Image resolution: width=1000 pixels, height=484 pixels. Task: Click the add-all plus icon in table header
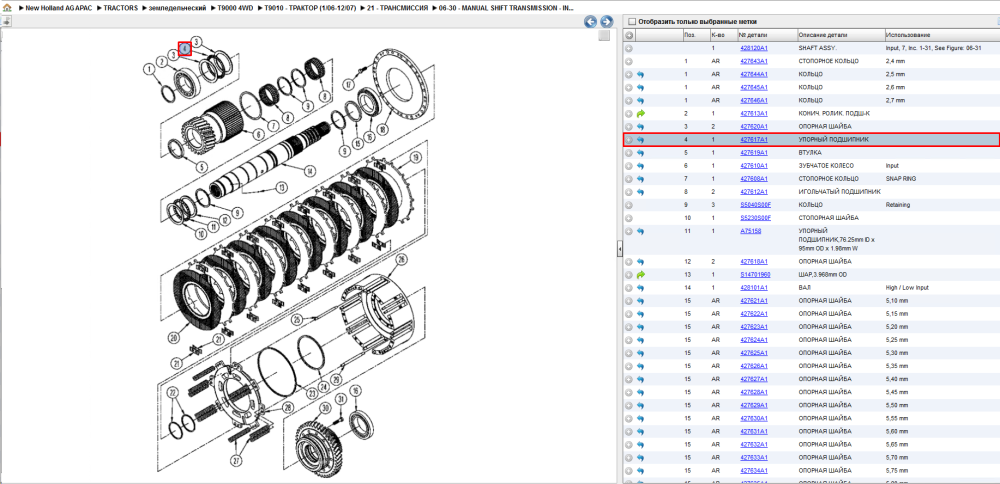tap(629, 36)
